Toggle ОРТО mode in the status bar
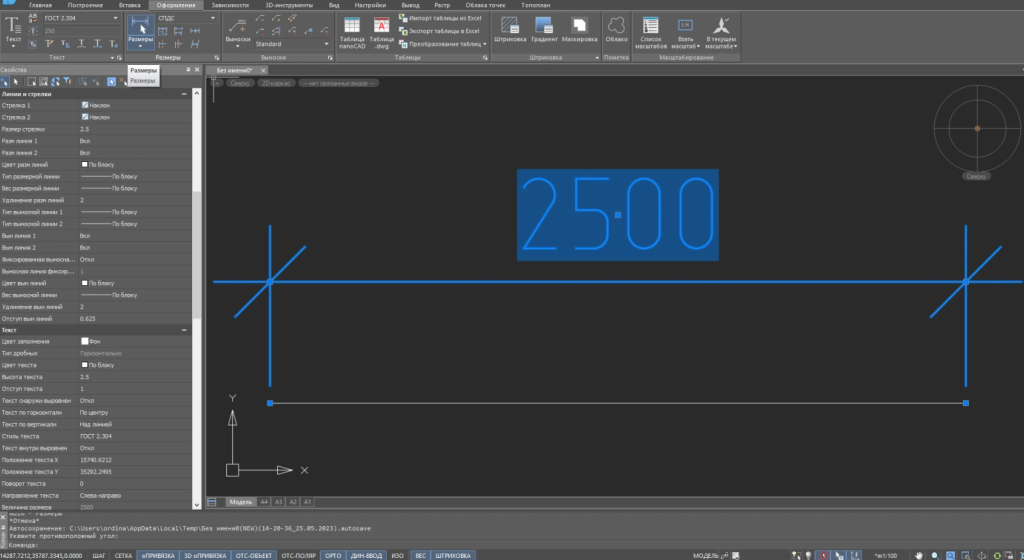Screen dimensions: 1024x560 pyautogui.click(x=334, y=554)
